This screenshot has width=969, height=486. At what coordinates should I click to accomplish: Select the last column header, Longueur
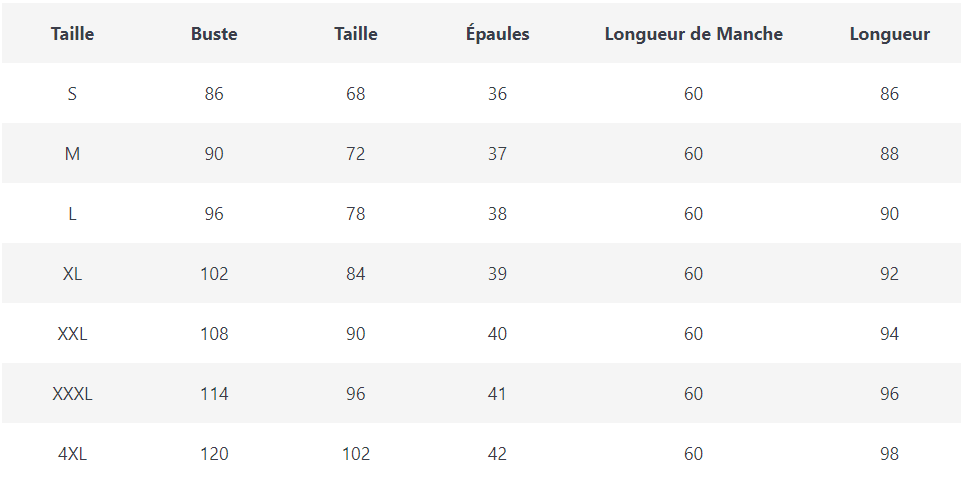[889, 34]
